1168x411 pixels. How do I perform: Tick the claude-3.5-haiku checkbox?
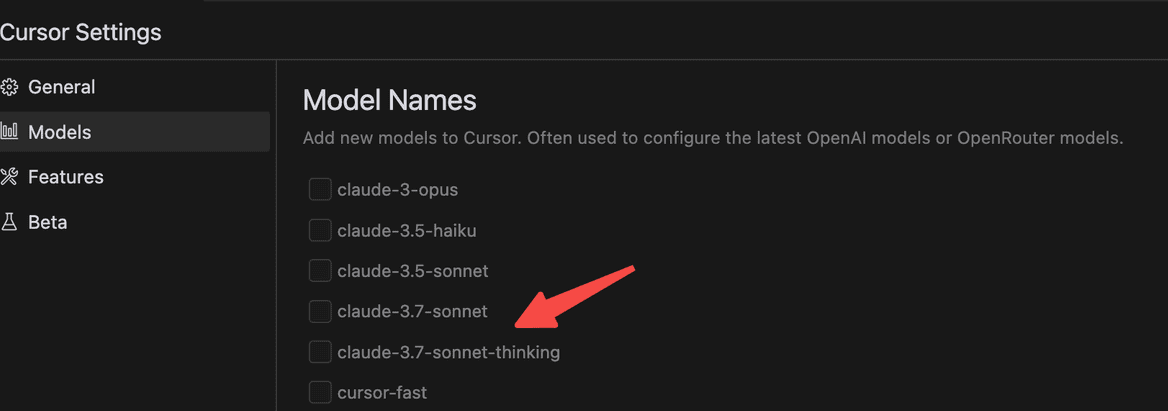(x=320, y=231)
